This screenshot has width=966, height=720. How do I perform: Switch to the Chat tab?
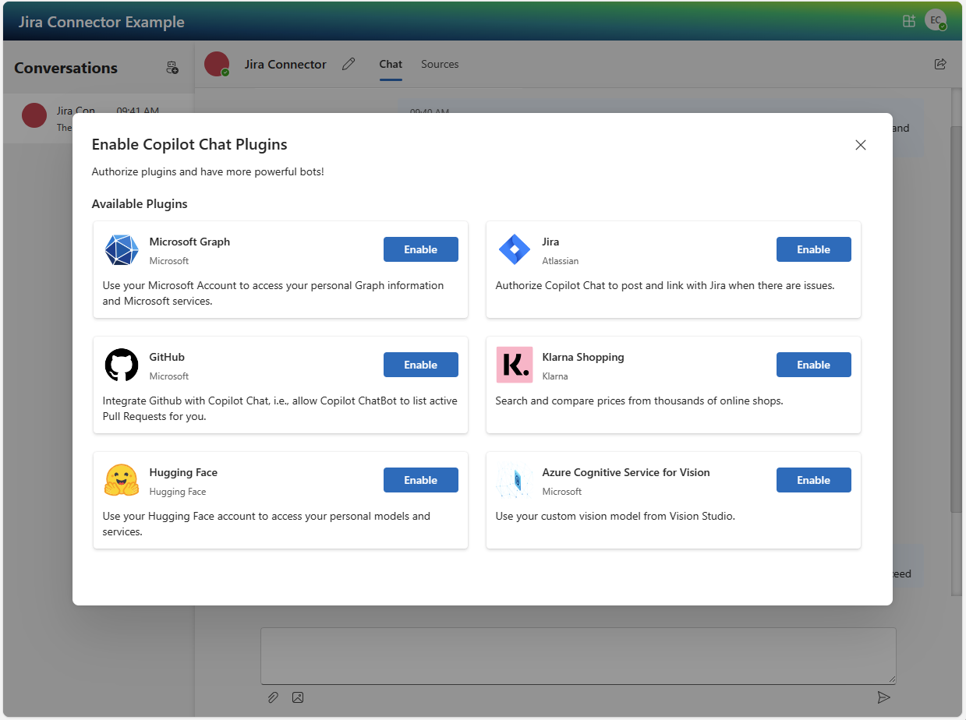tap(391, 64)
